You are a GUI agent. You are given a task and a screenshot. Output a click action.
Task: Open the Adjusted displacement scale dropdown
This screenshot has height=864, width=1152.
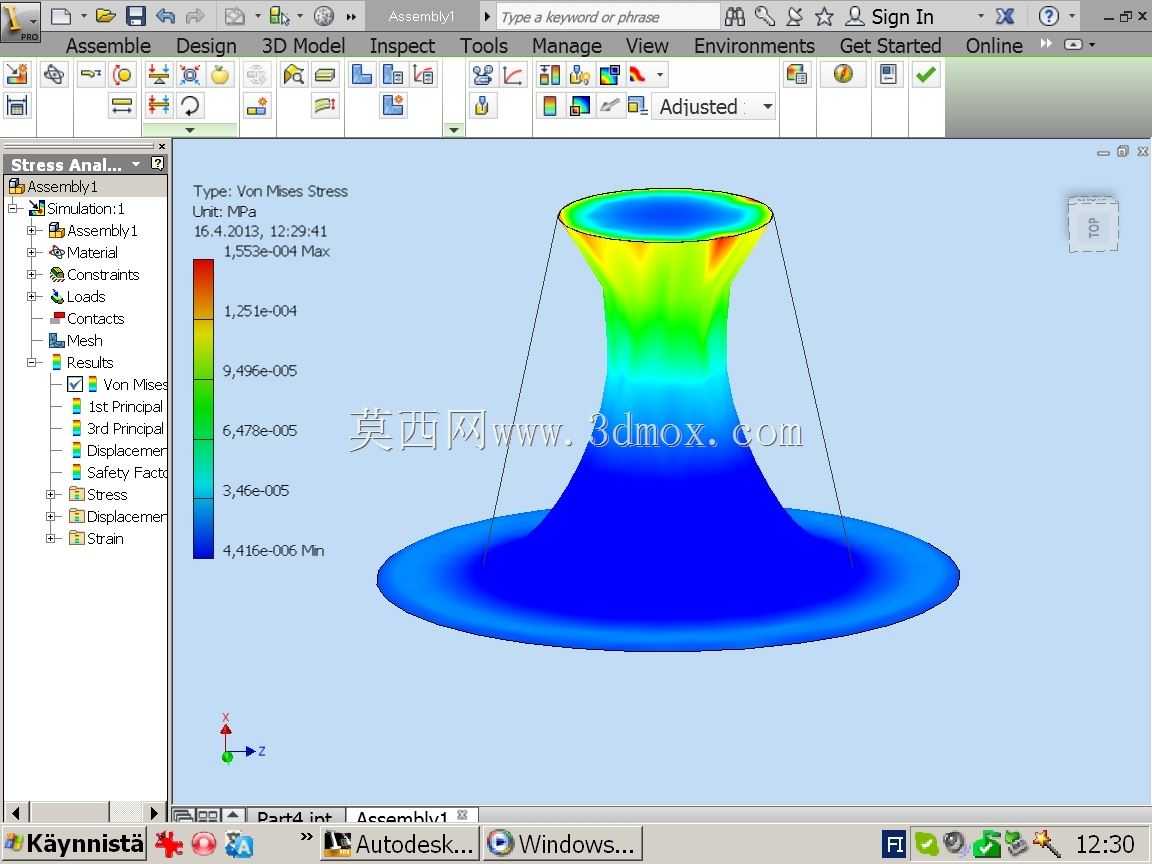[x=768, y=107]
